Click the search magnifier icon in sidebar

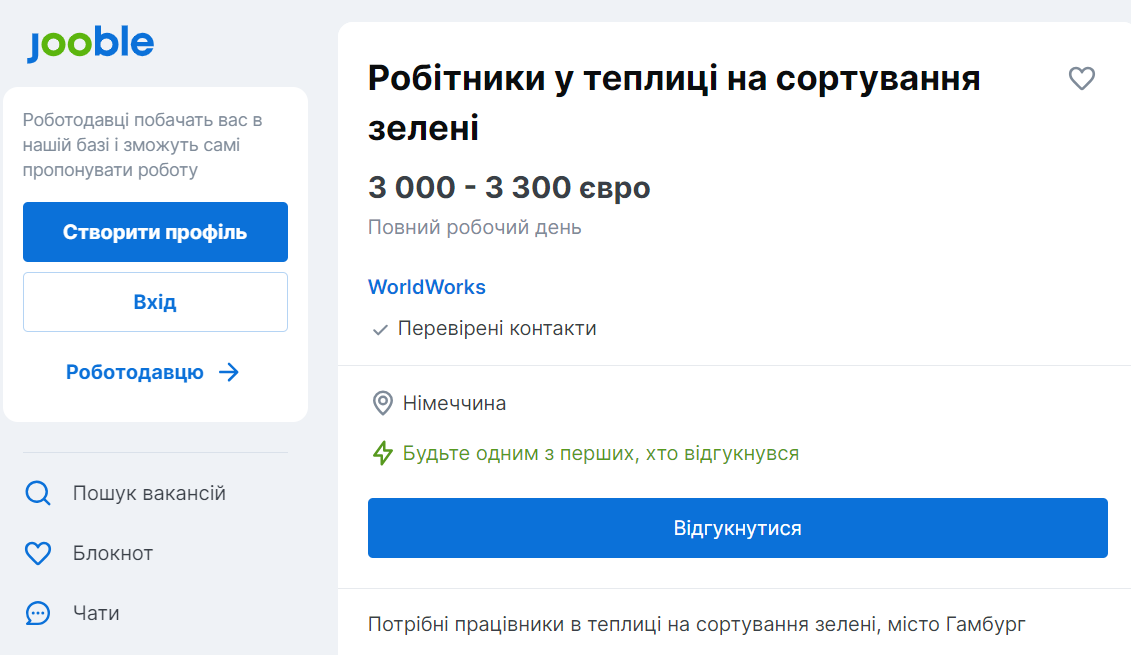click(x=38, y=492)
